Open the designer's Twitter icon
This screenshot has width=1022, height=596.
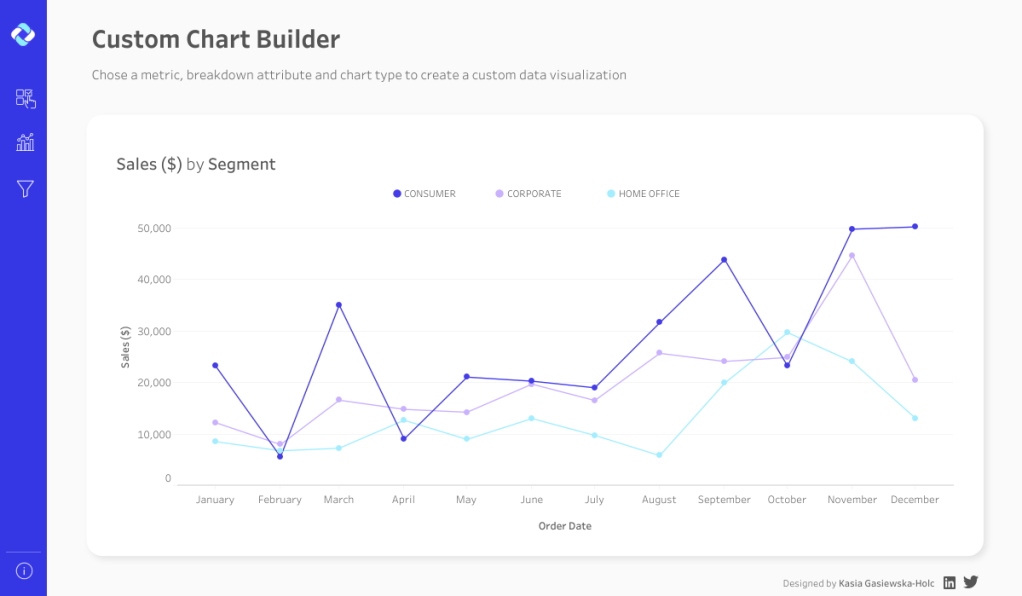pos(970,582)
